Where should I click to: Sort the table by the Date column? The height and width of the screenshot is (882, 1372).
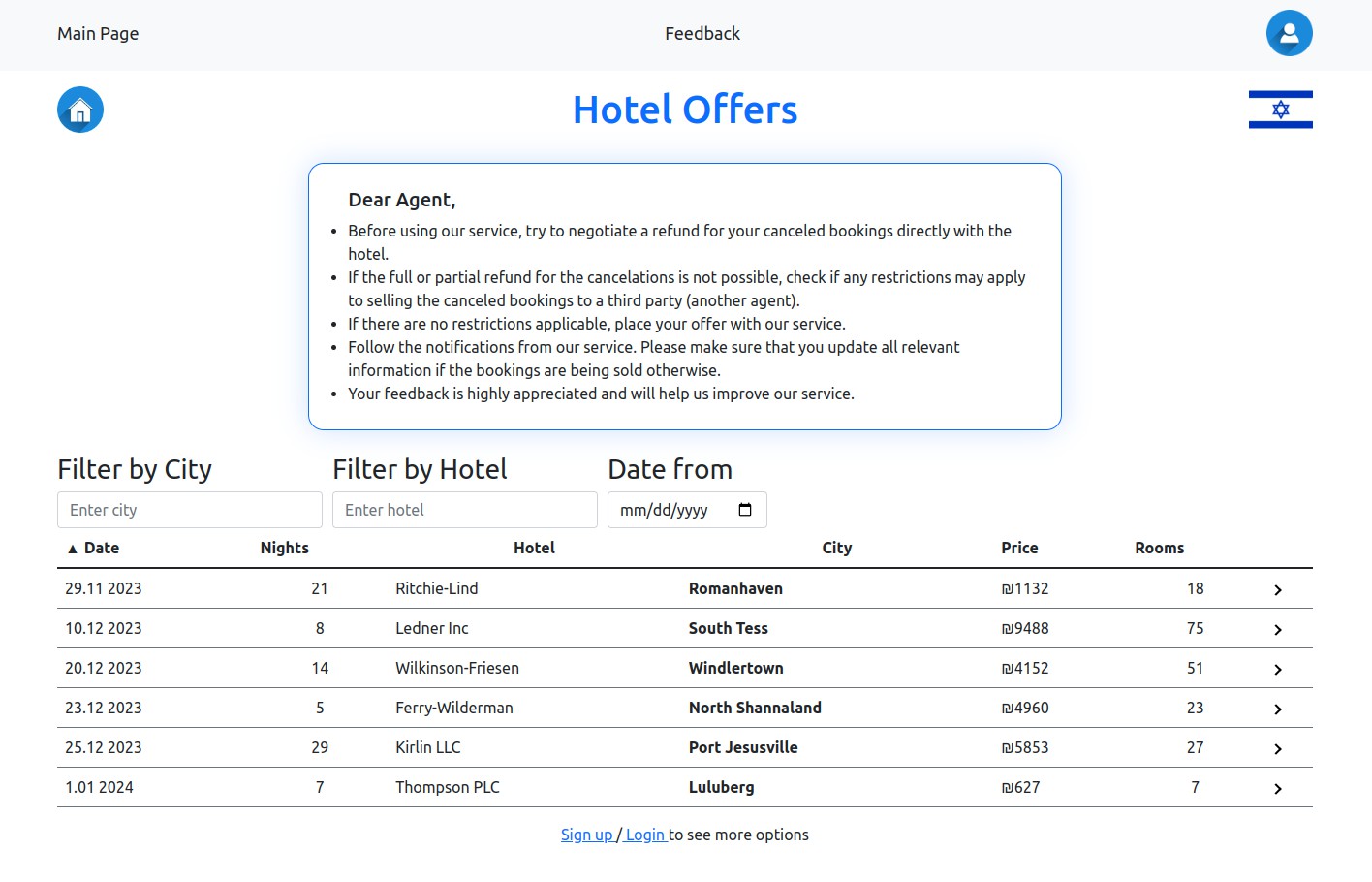(101, 548)
